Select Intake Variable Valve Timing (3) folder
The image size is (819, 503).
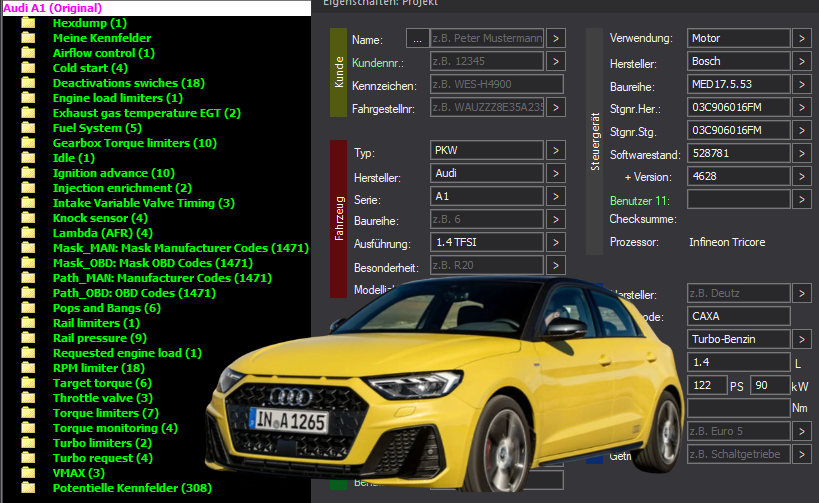coord(144,203)
